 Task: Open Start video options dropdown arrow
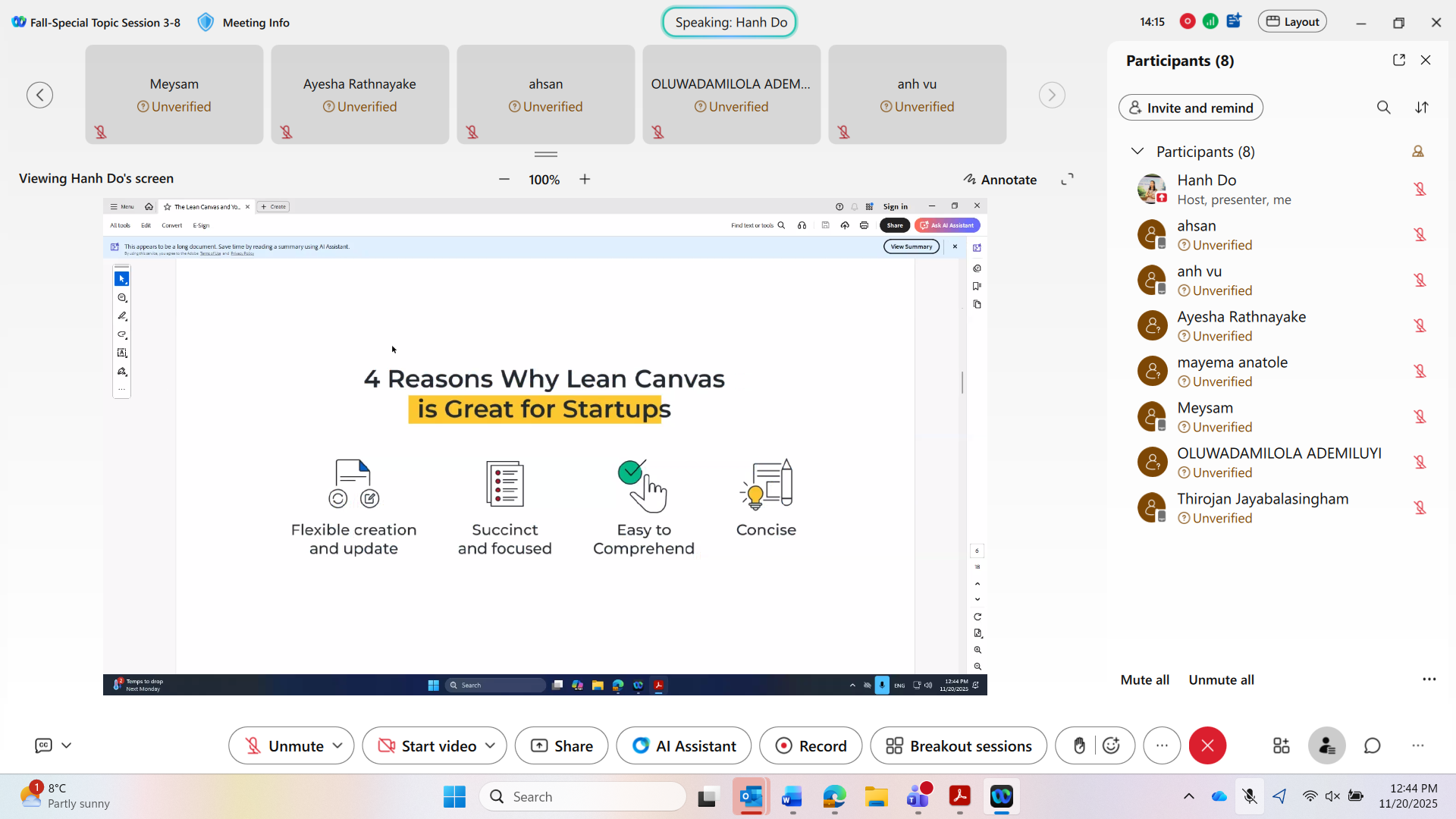click(491, 746)
